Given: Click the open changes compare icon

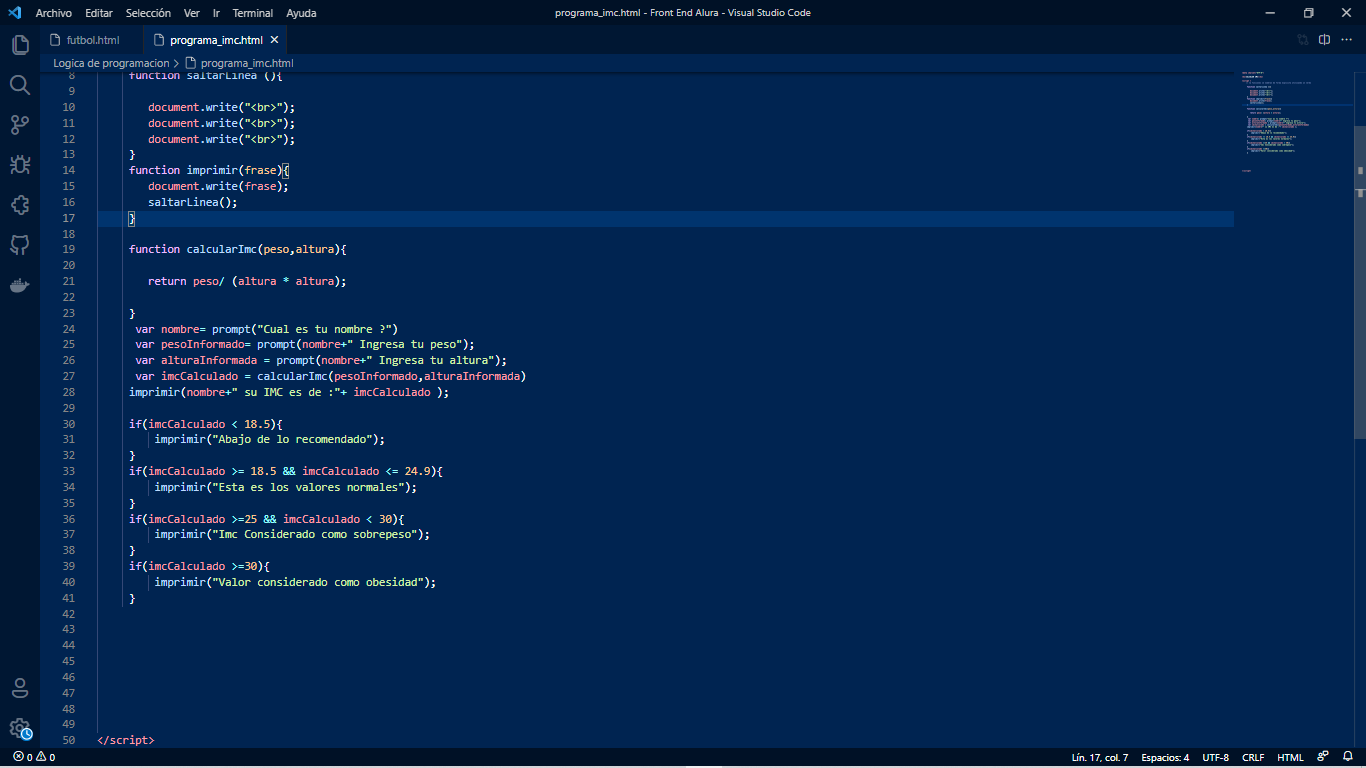Looking at the screenshot, I should pos(1302,40).
